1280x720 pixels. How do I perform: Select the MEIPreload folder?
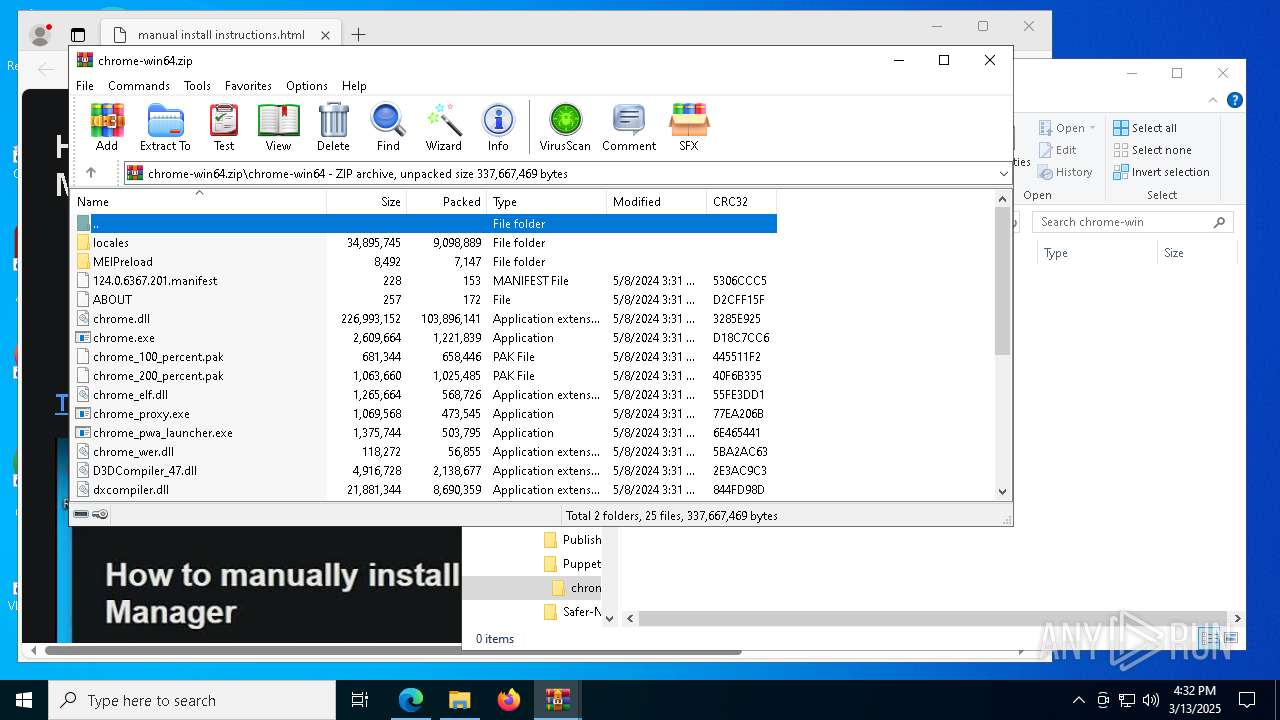pyautogui.click(x=425, y=262)
